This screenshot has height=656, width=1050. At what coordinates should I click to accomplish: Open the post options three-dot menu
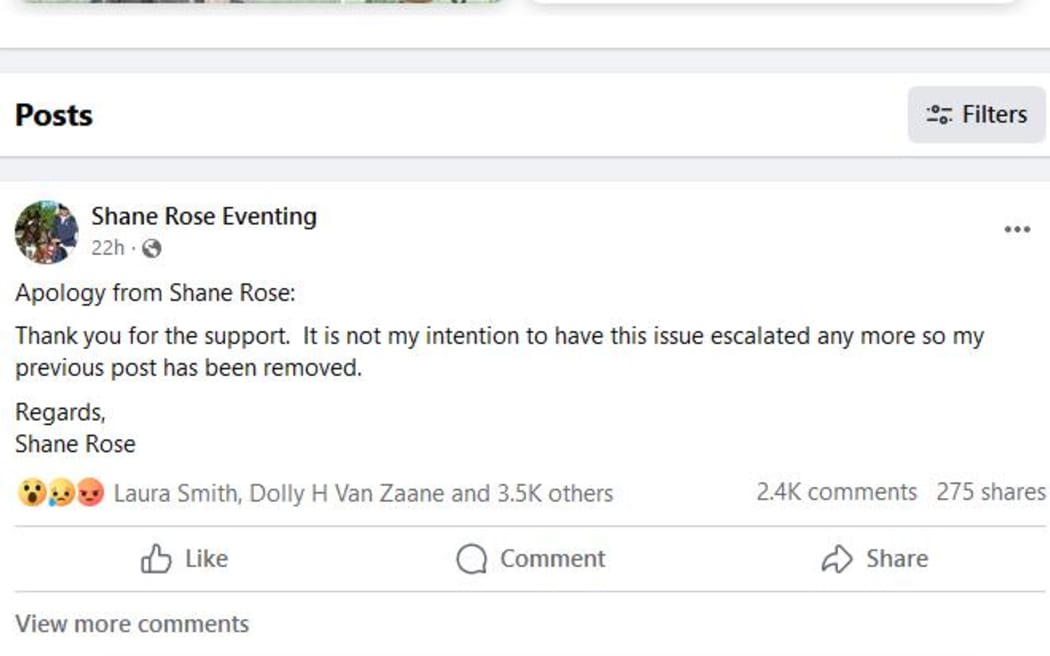(x=1017, y=228)
